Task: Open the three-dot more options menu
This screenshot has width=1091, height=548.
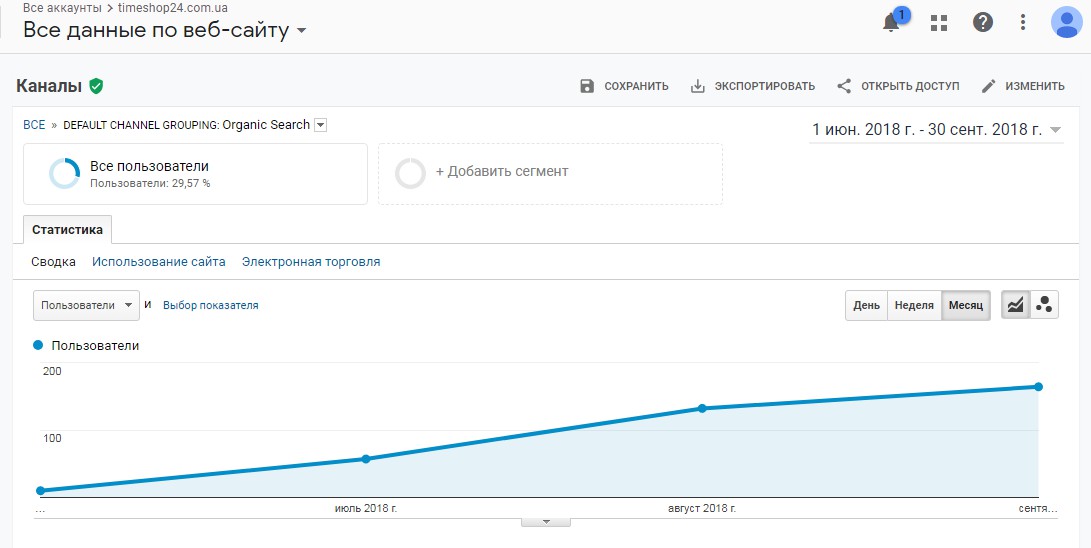Action: click(1023, 22)
